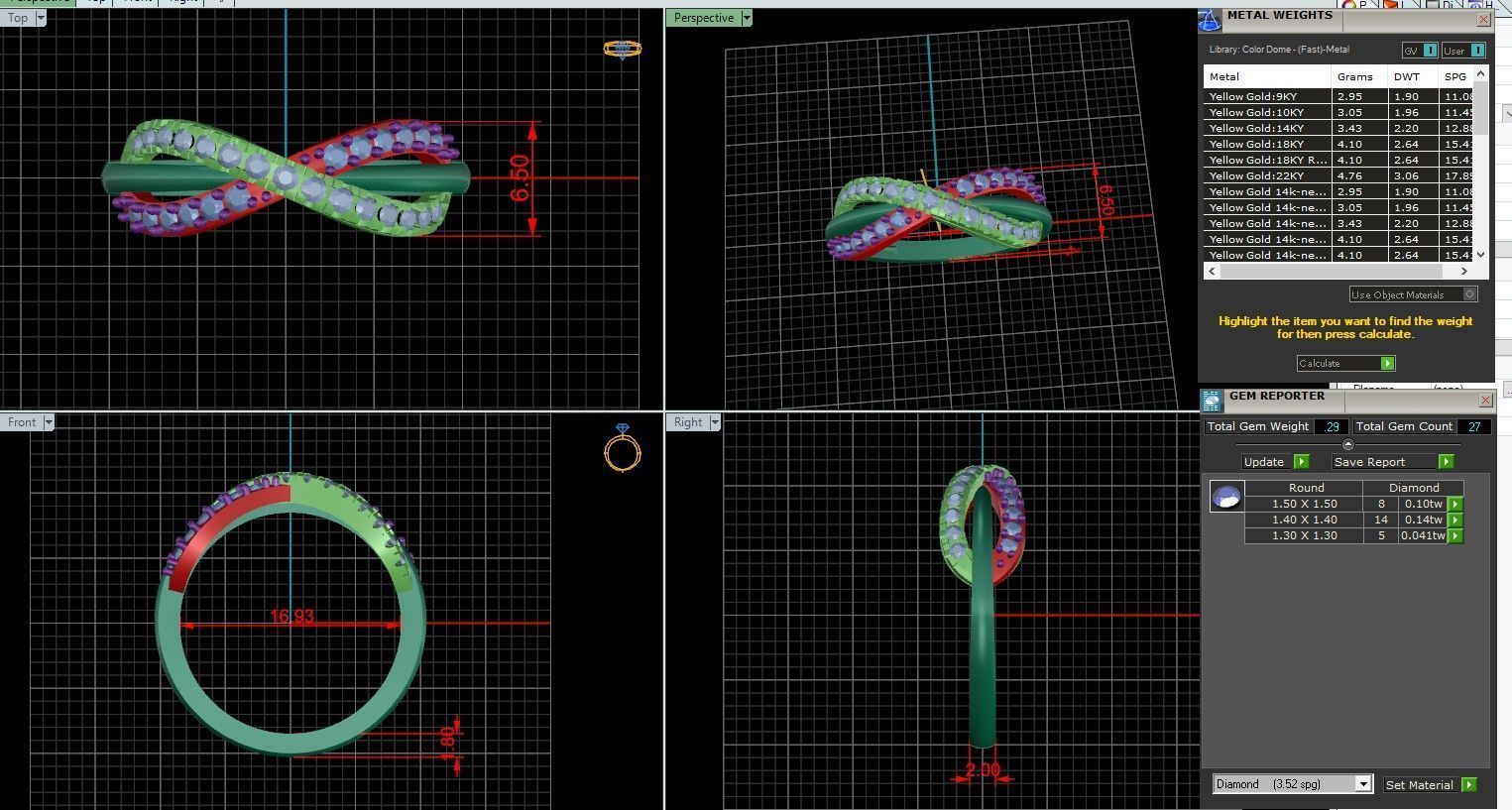1512x810 pixels.
Task: Collapse Gem Reporter header with up-arrow handle
Action: tap(1347, 444)
